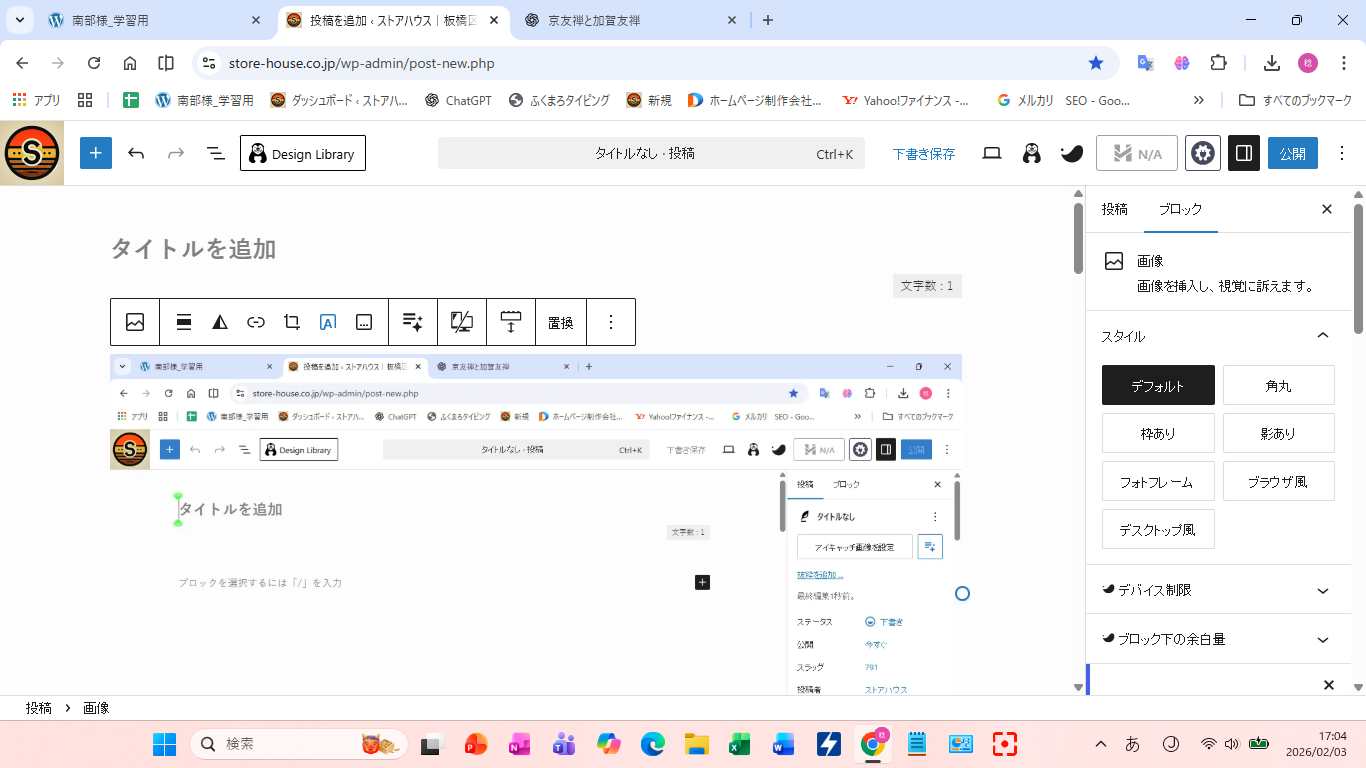This screenshot has width=1366, height=768.
Task: Collapse the スタイル section
Action: [x=1322, y=336]
